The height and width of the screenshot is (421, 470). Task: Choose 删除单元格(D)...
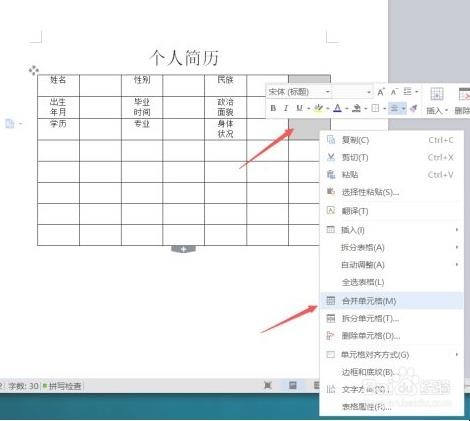(392, 336)
